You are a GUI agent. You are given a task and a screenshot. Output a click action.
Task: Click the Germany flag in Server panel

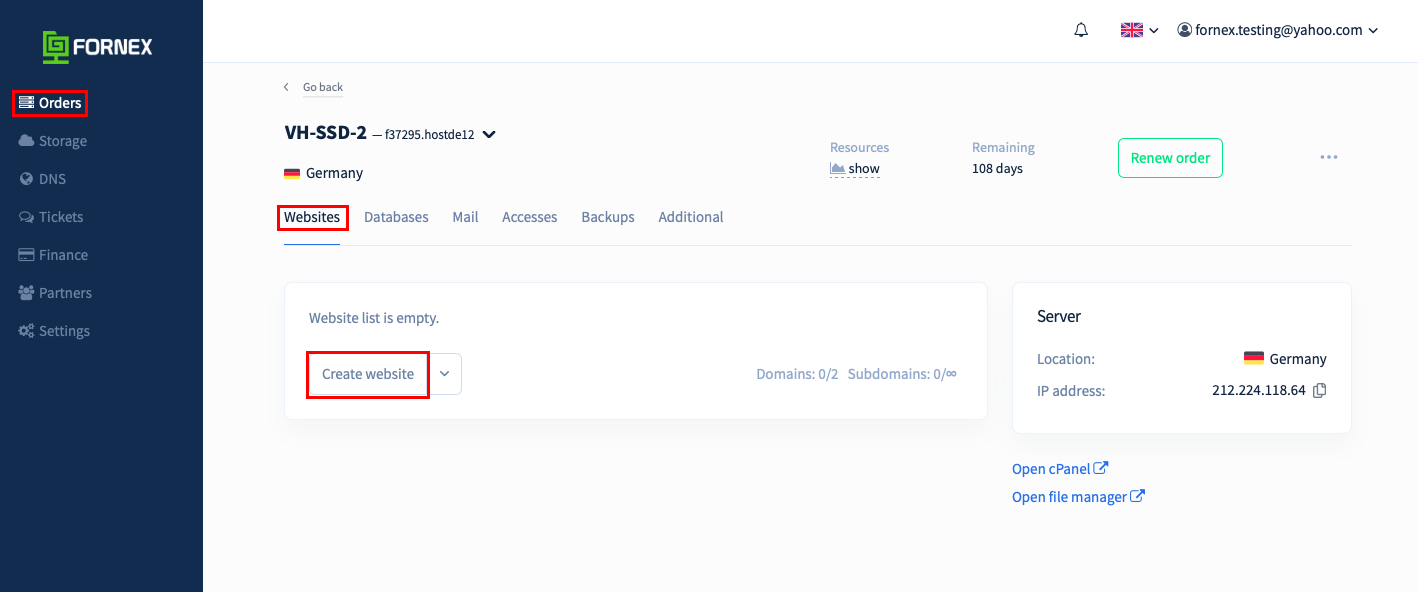tap(1253, 358)
